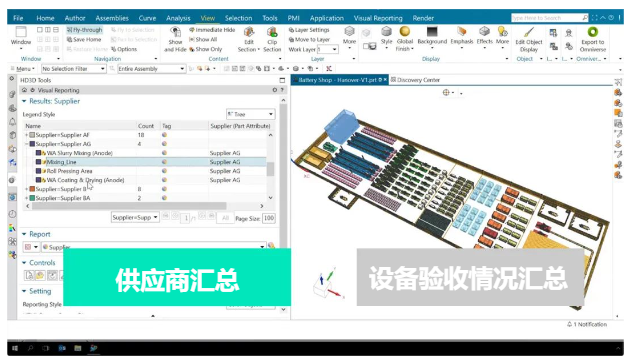The height and width of the screenshot is (361, 627).
Task: Open the Visual Reporting ribbon tab
Action: click(x=378, y=18)
